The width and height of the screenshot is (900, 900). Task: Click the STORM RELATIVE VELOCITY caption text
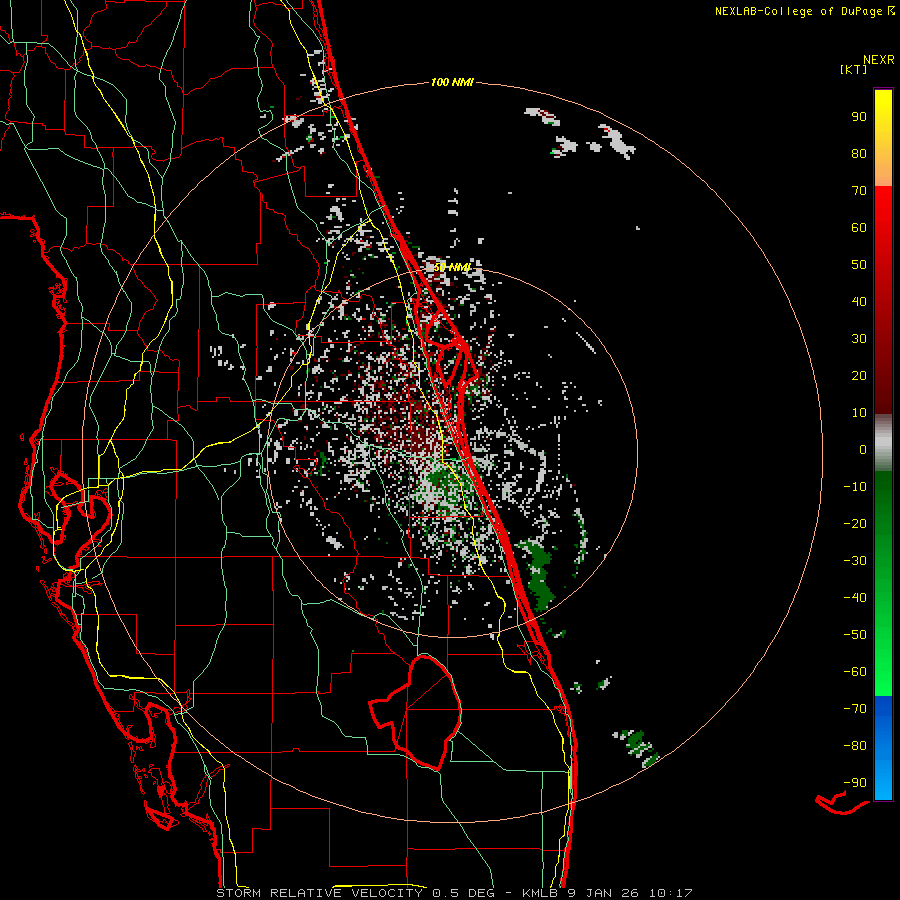321,893
